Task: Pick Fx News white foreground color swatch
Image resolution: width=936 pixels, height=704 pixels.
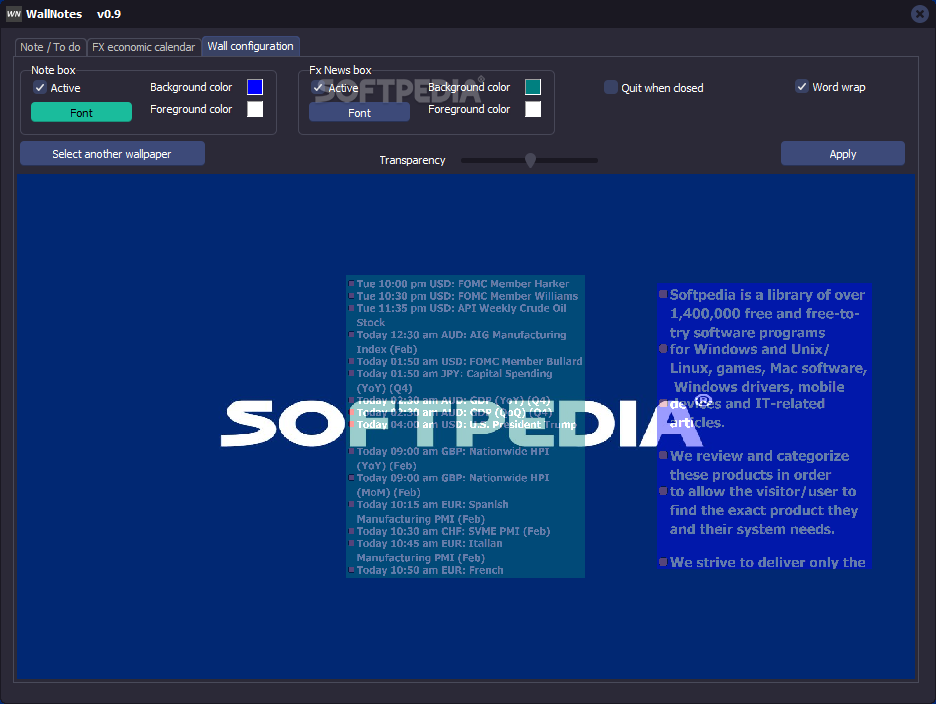Action: 533,109
